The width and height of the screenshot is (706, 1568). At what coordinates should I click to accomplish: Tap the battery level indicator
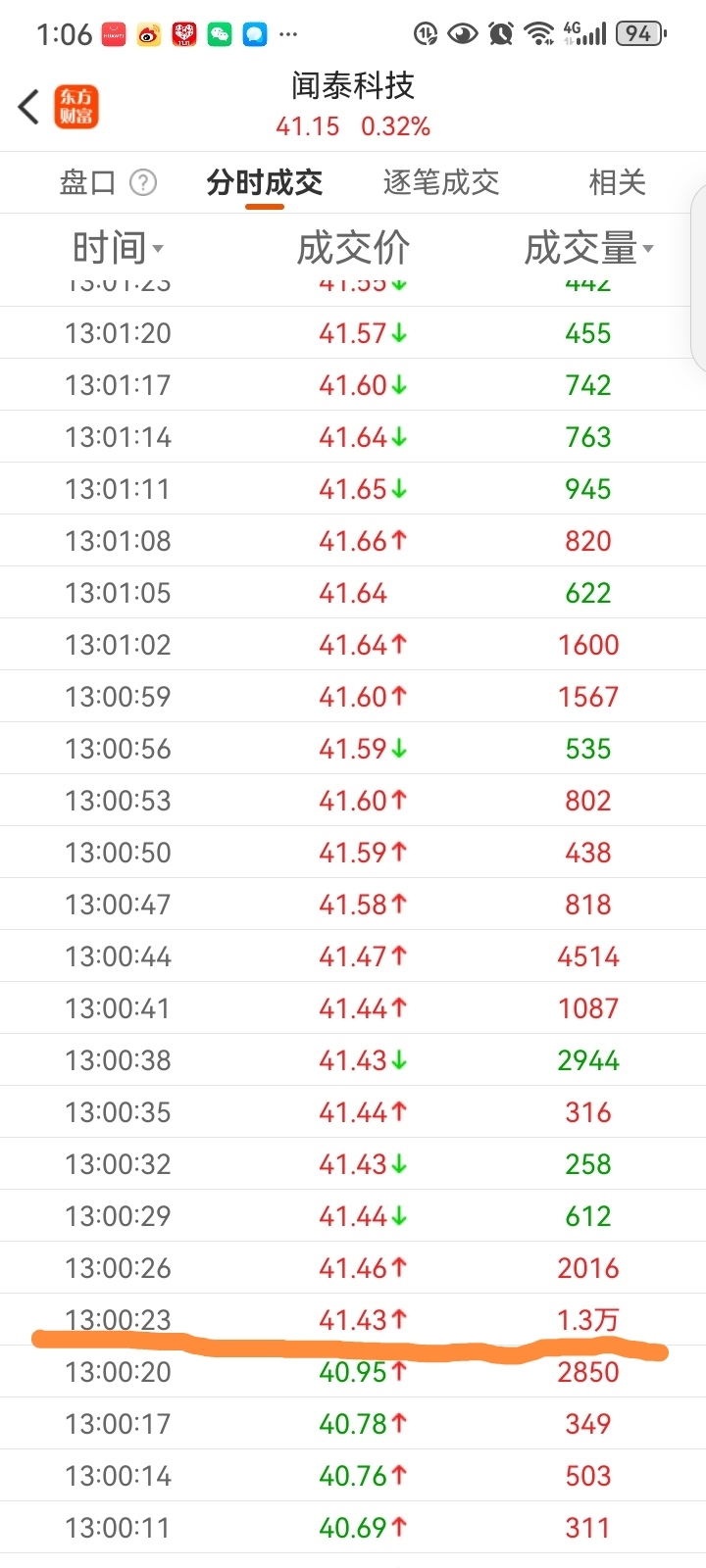(x=640, y=34)
